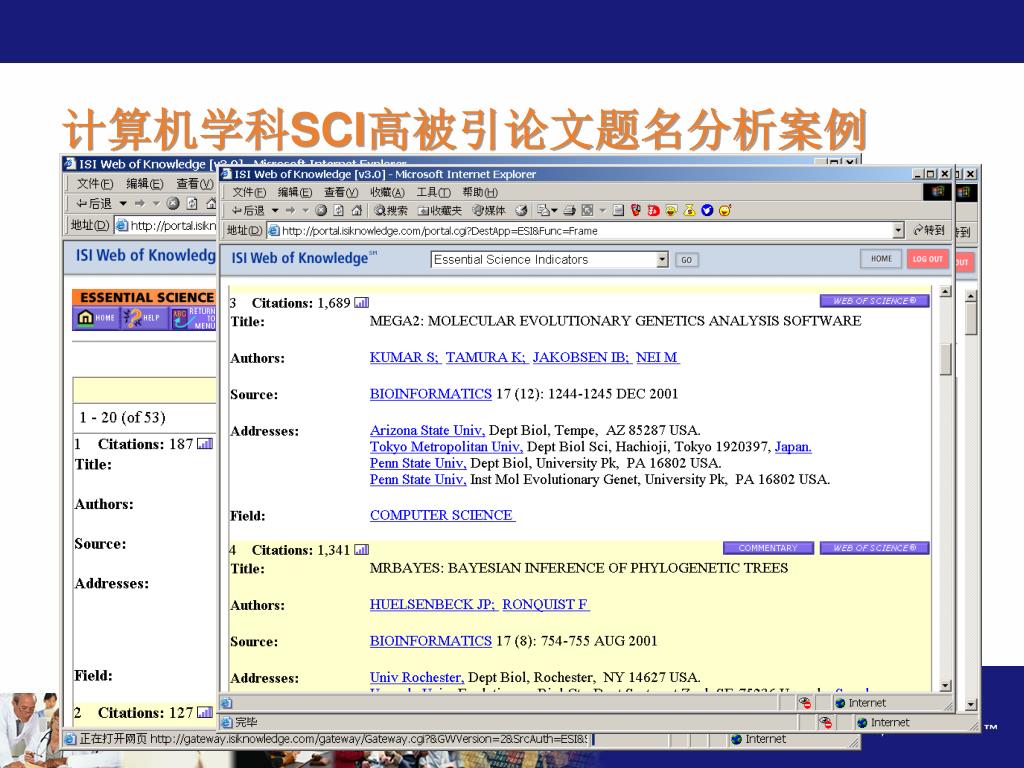Click the 转到 (Go to) button
The image size is (1024, 768).
(x=929, y=231)
